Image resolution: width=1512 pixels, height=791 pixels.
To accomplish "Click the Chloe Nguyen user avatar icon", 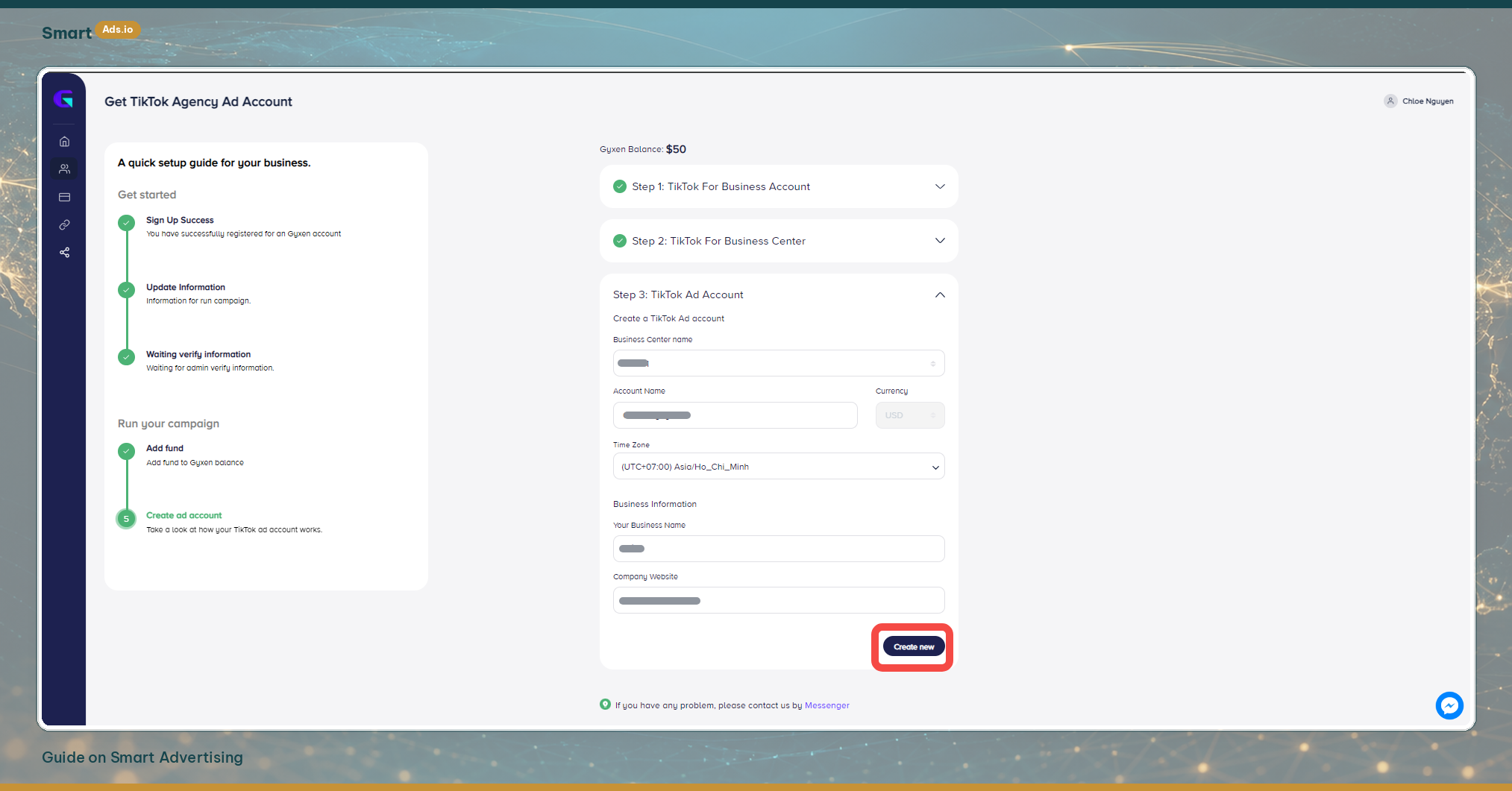I will 1390,101.
